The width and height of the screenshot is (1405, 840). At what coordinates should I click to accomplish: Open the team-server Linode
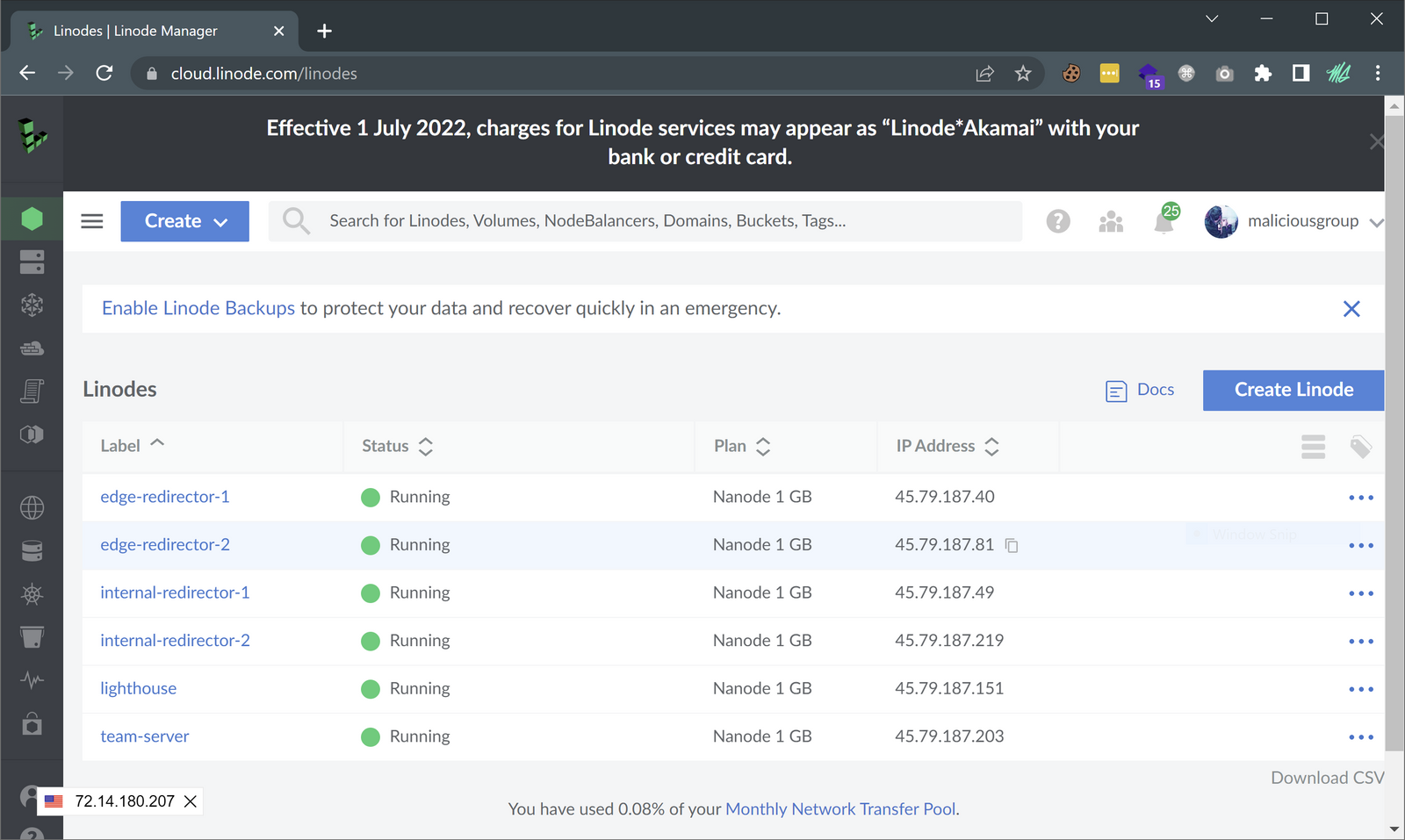pos(145,736)
